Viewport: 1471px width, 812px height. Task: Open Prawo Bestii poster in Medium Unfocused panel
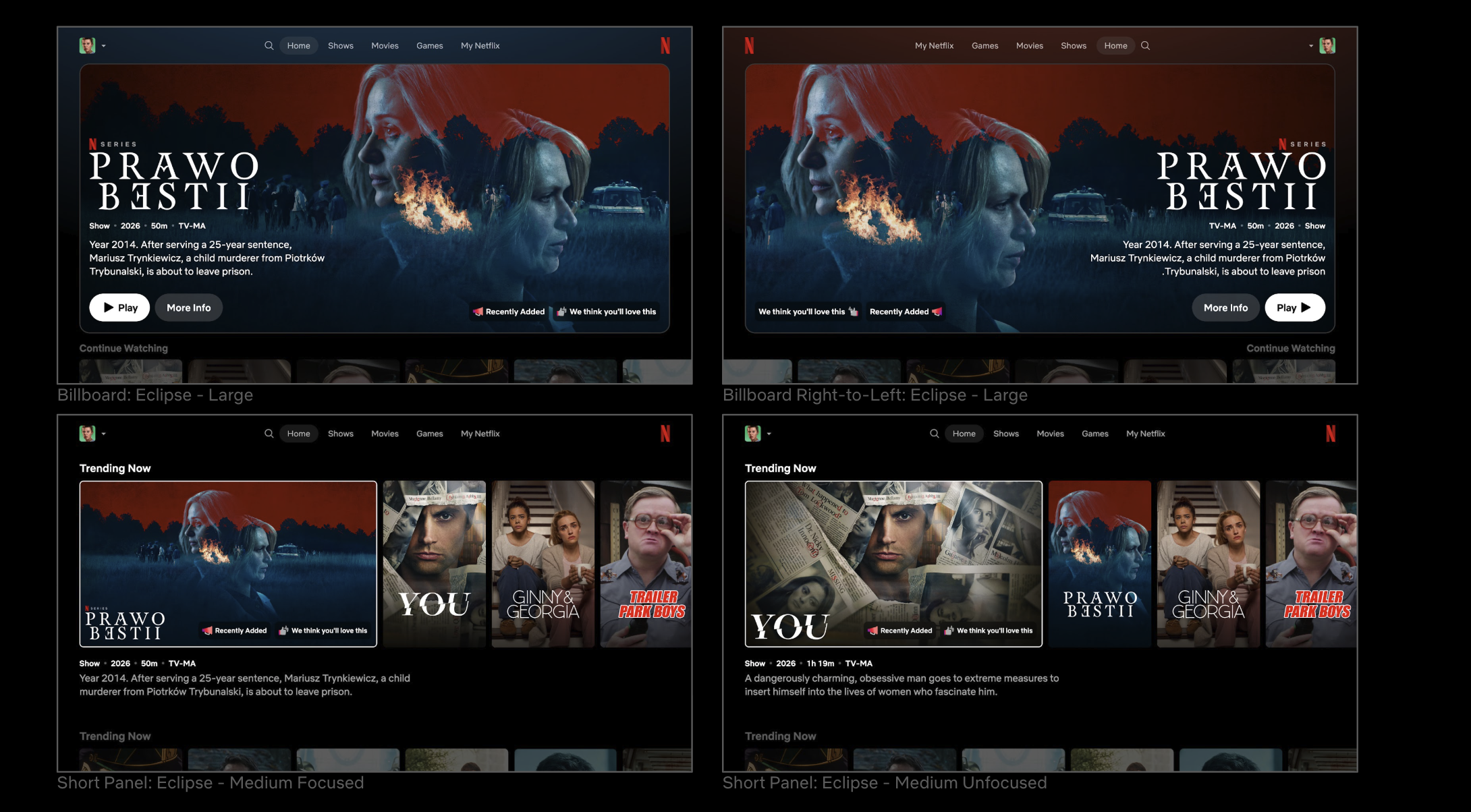tap(1100, 564)
